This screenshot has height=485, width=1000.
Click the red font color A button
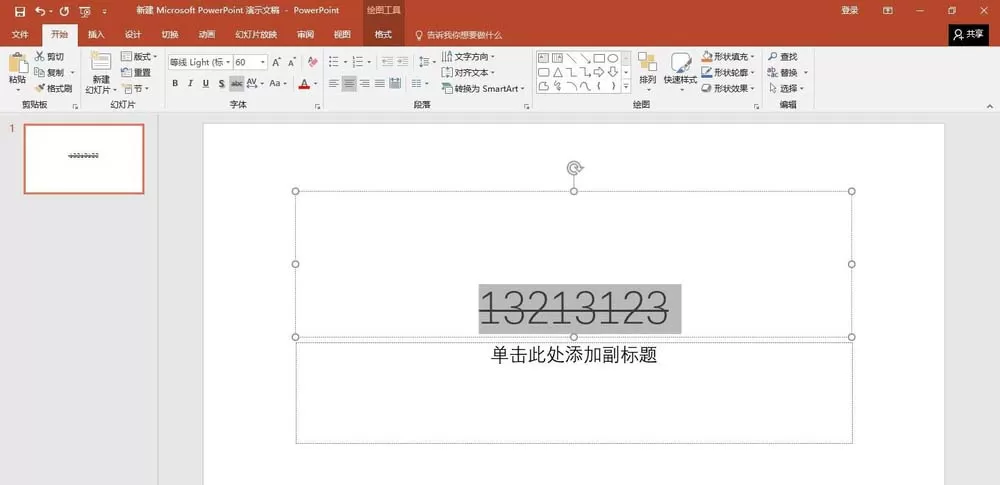(x=304, y=84)
